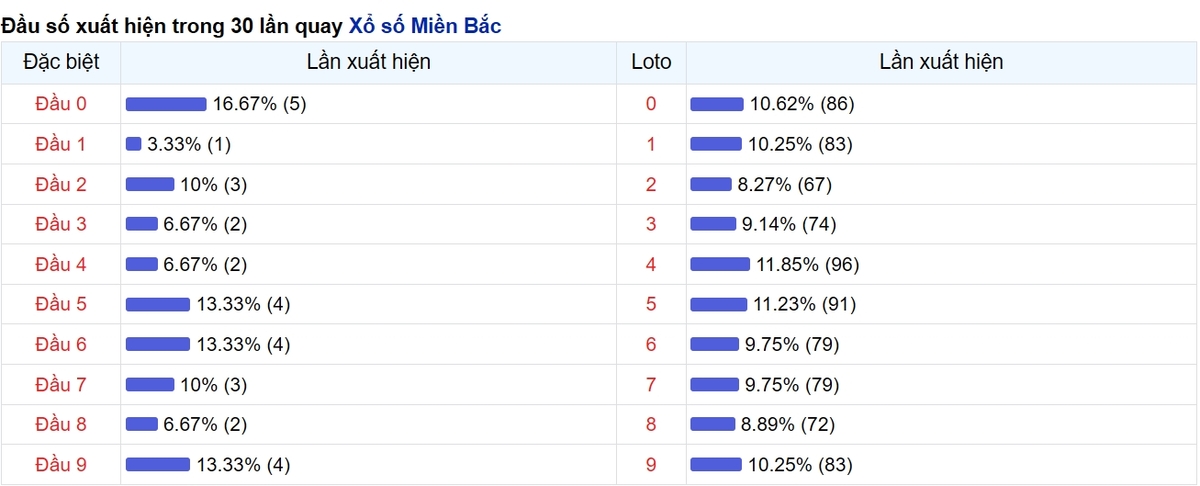Click the Đầu 7 10% bar
The height and width of the screenshot is (486, 1200).
150,384
